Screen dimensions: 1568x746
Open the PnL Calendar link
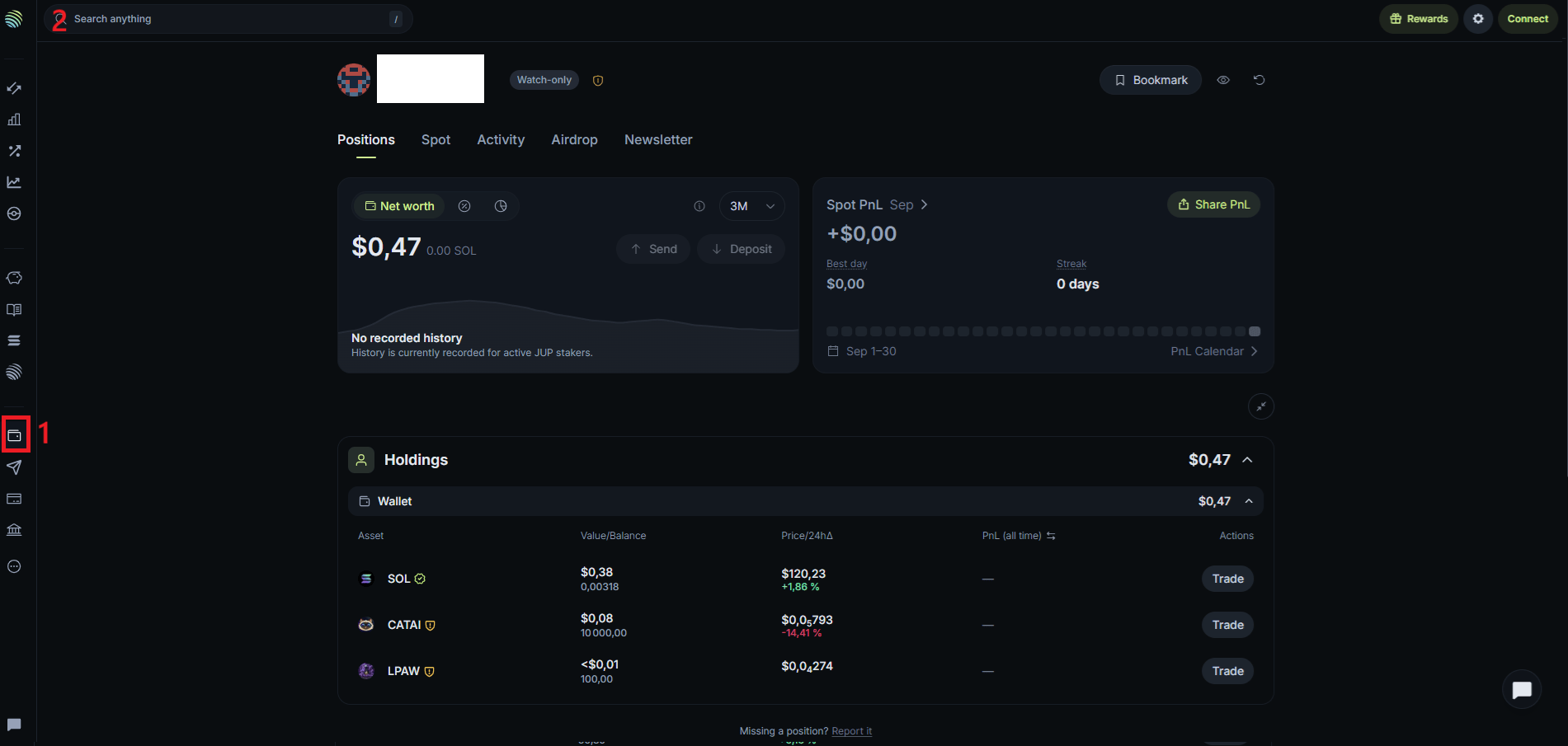pos(1214,351)
